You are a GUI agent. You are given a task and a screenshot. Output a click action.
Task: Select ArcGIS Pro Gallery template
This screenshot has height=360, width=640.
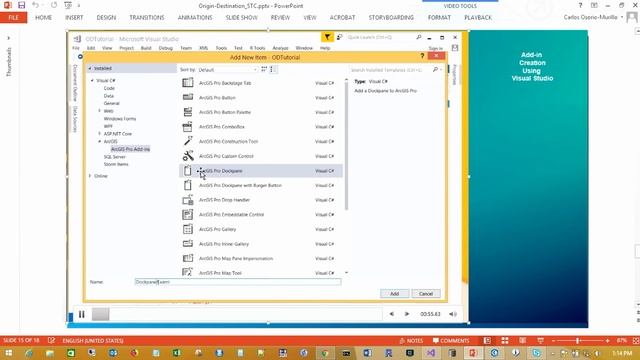(261, 229)
